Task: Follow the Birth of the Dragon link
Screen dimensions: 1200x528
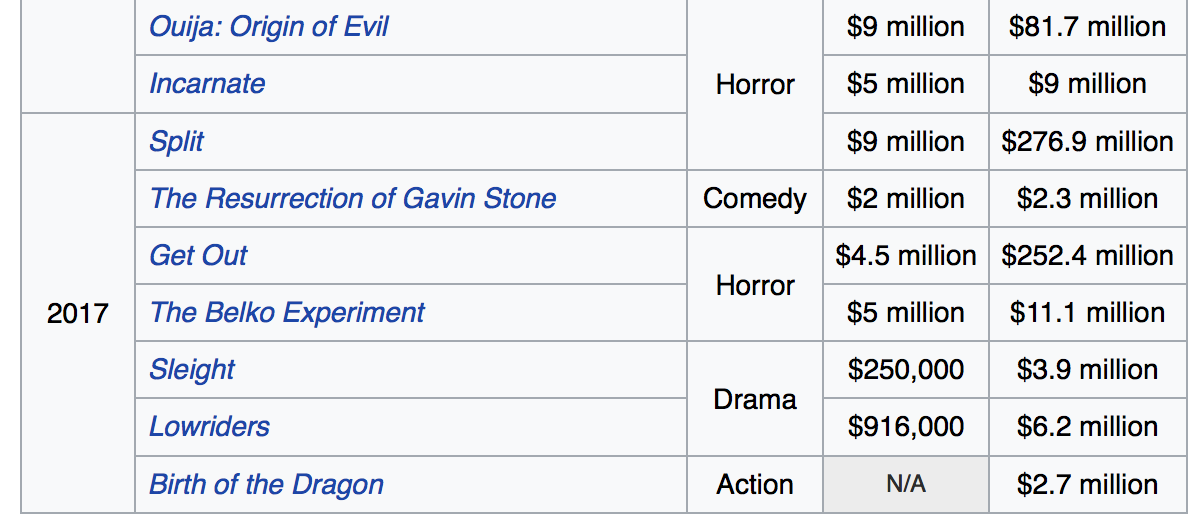Action: [x=266, y=484]
